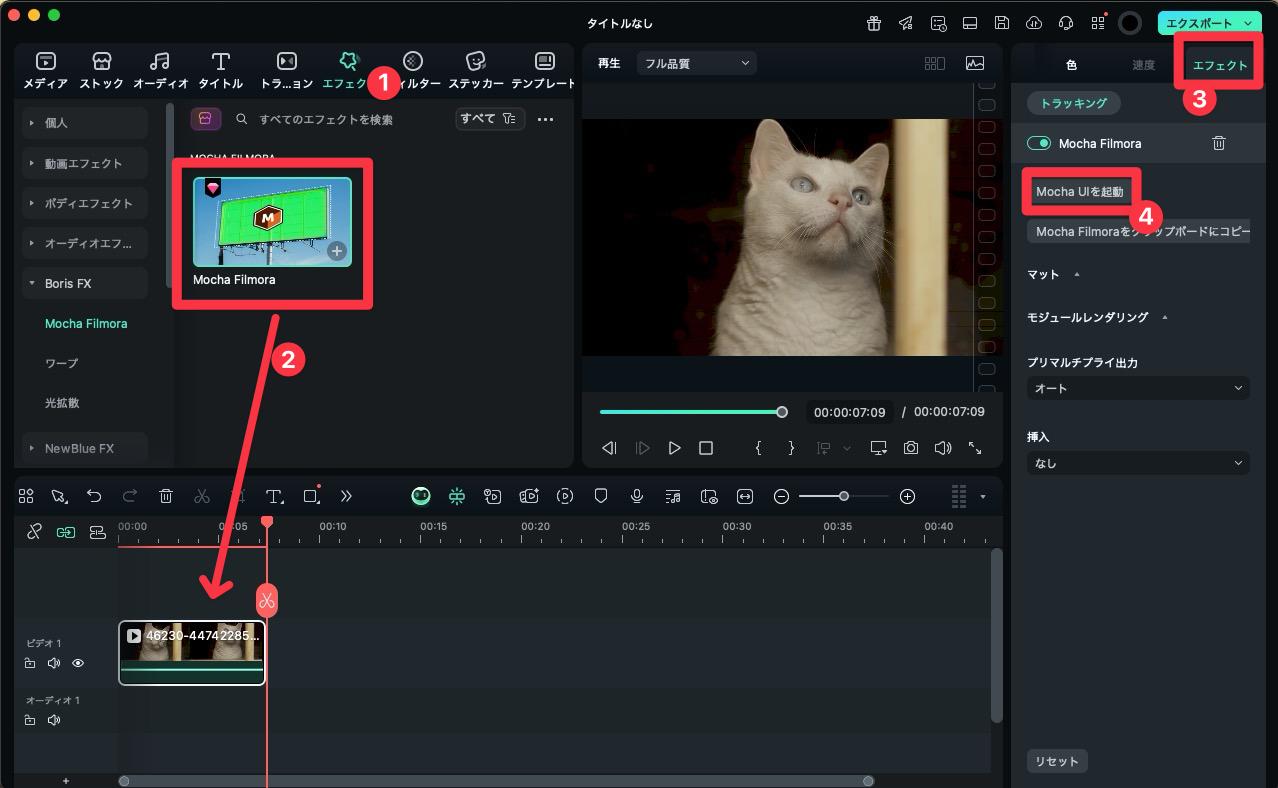1278x788 pixels.
Task: Click the current timecode field 00:00:07:09
Action: tap(850, 412)
